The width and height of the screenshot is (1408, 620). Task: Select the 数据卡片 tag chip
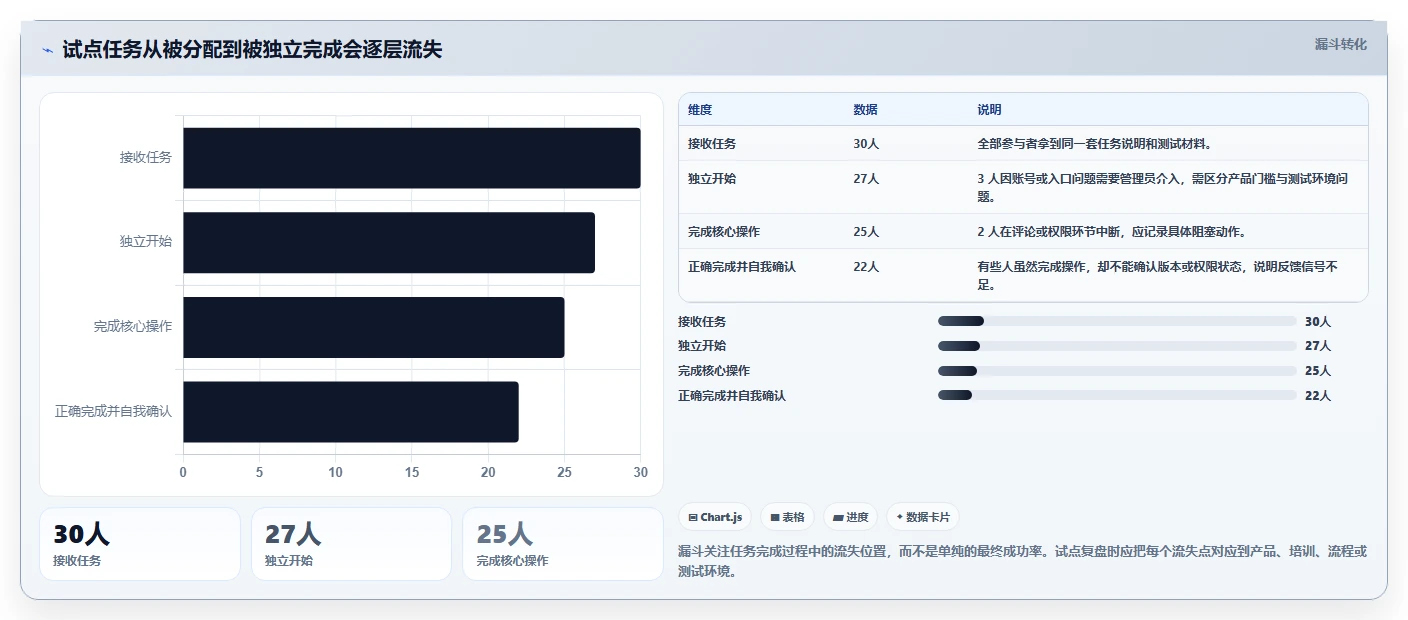pyautogui.click(x=923, y=517)
